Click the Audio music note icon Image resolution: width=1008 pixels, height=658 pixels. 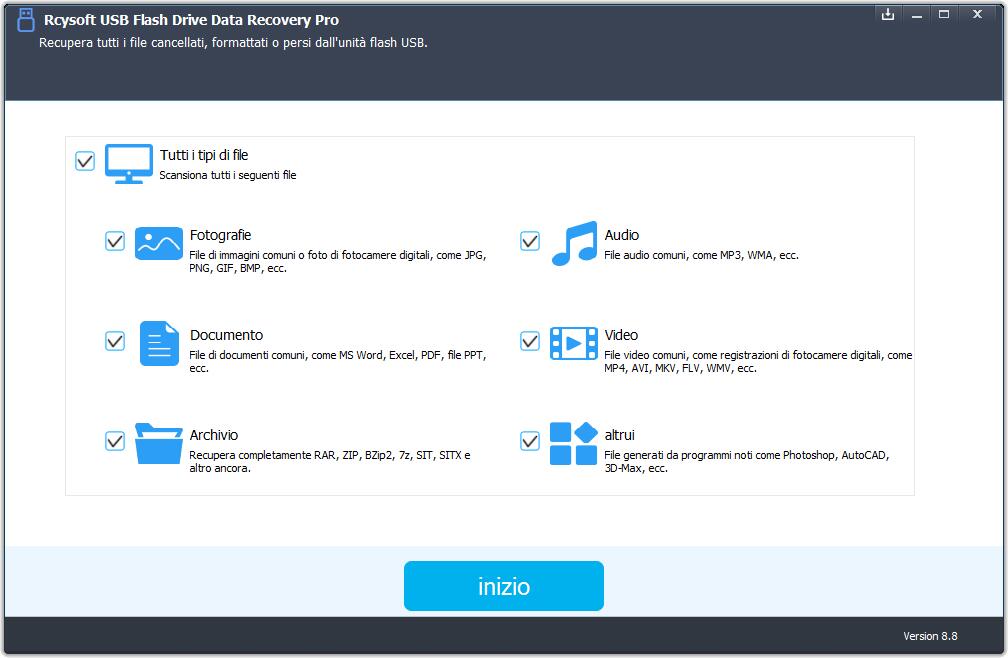pos(574,244)
